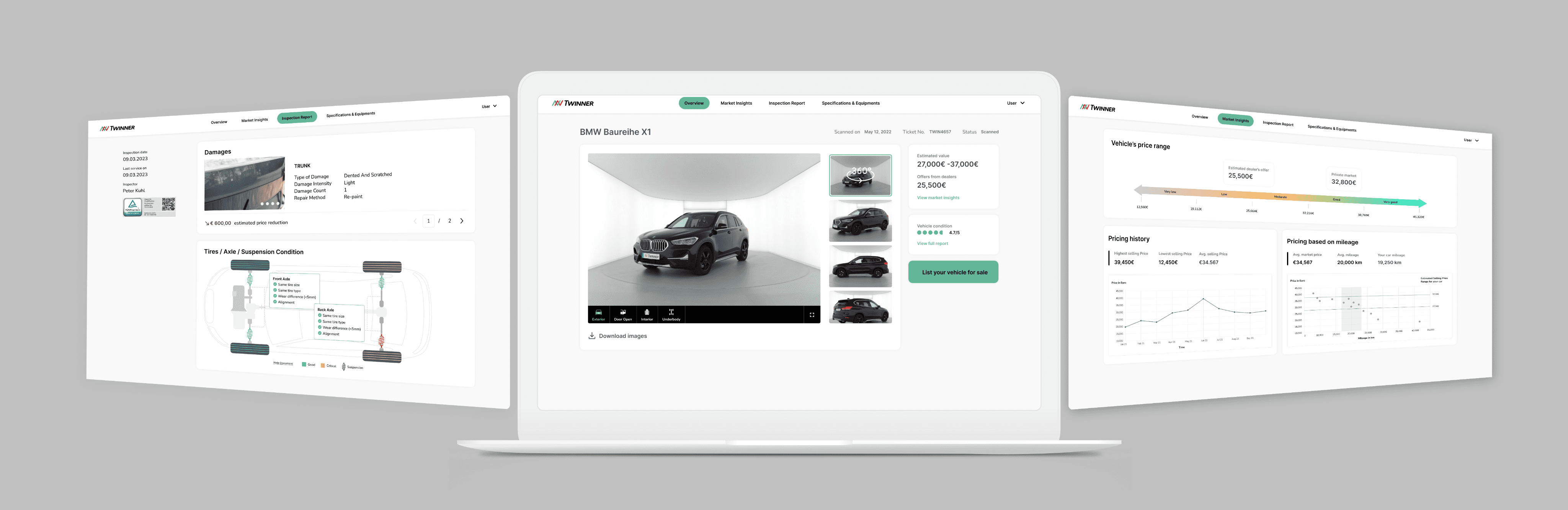The height and width of the screenshot is (510, 1568).
Task: Click the Twinner logo in the Inspection Report window
Action: pos(118,128)
